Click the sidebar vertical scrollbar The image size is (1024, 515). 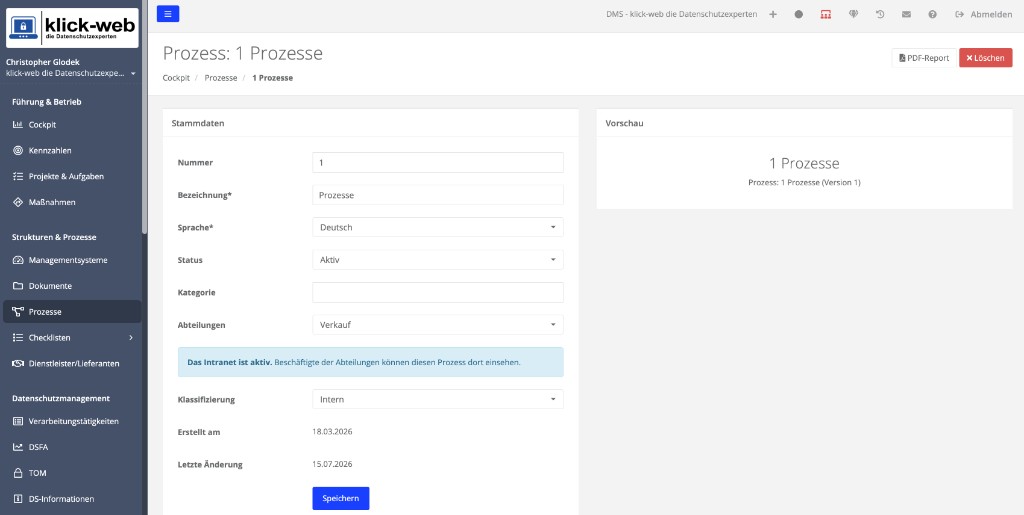[144, 117]
